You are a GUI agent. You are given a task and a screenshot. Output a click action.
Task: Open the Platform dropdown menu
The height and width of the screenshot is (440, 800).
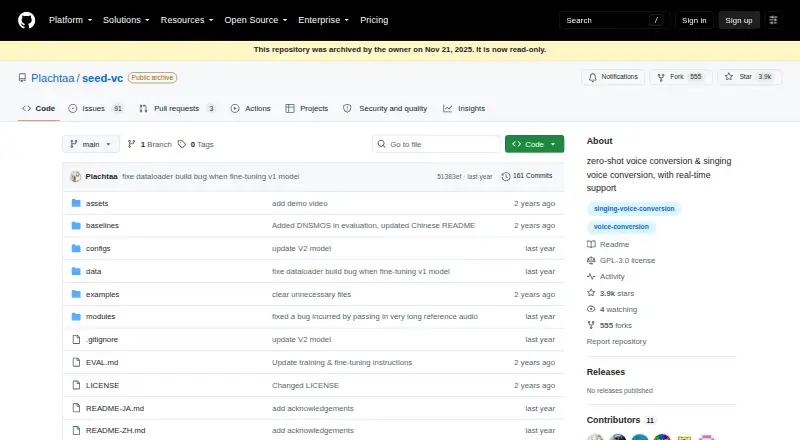[70, 20]
